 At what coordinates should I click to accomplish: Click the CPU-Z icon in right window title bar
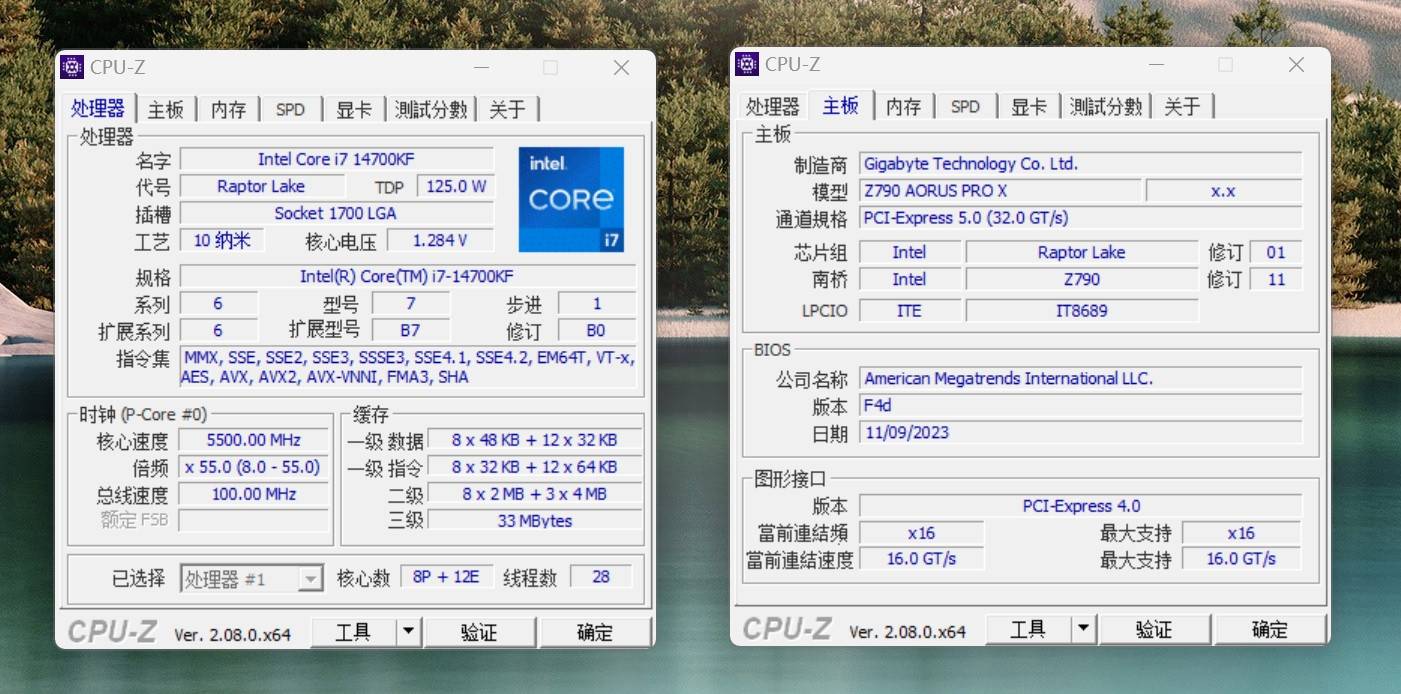(x=747, y=64)
